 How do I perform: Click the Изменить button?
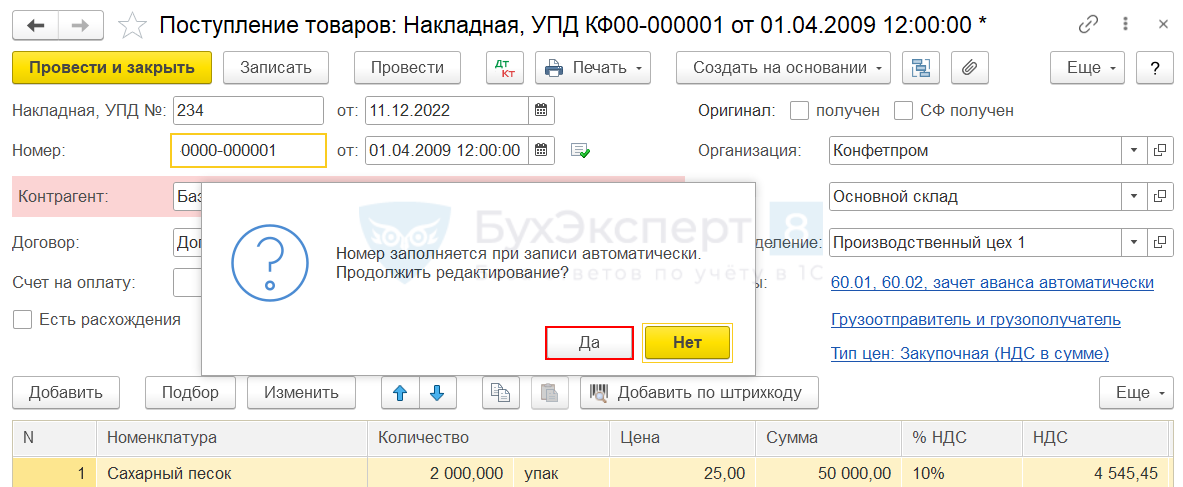click(302, 393)
